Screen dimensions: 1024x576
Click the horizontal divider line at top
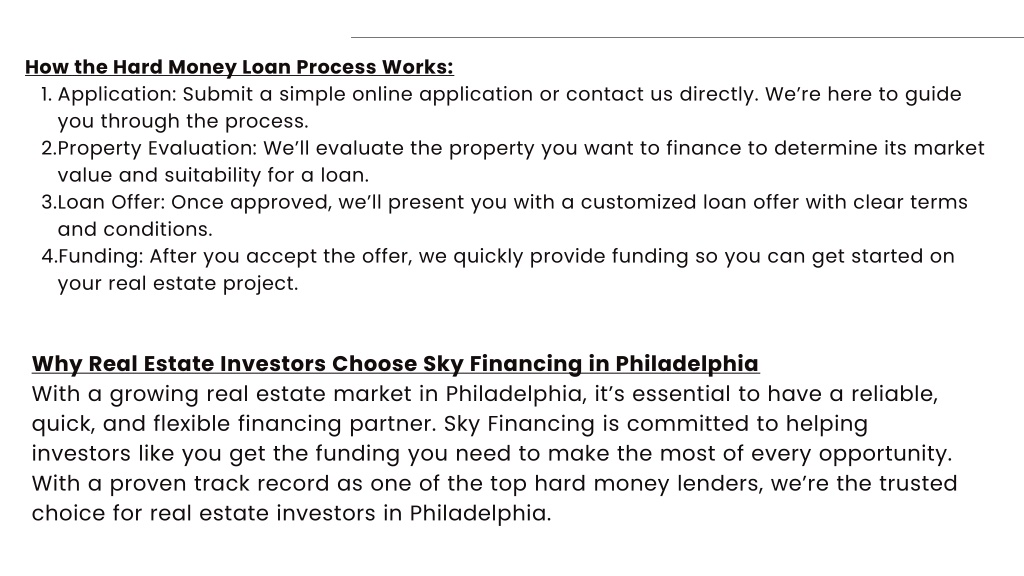click(687, 37)
